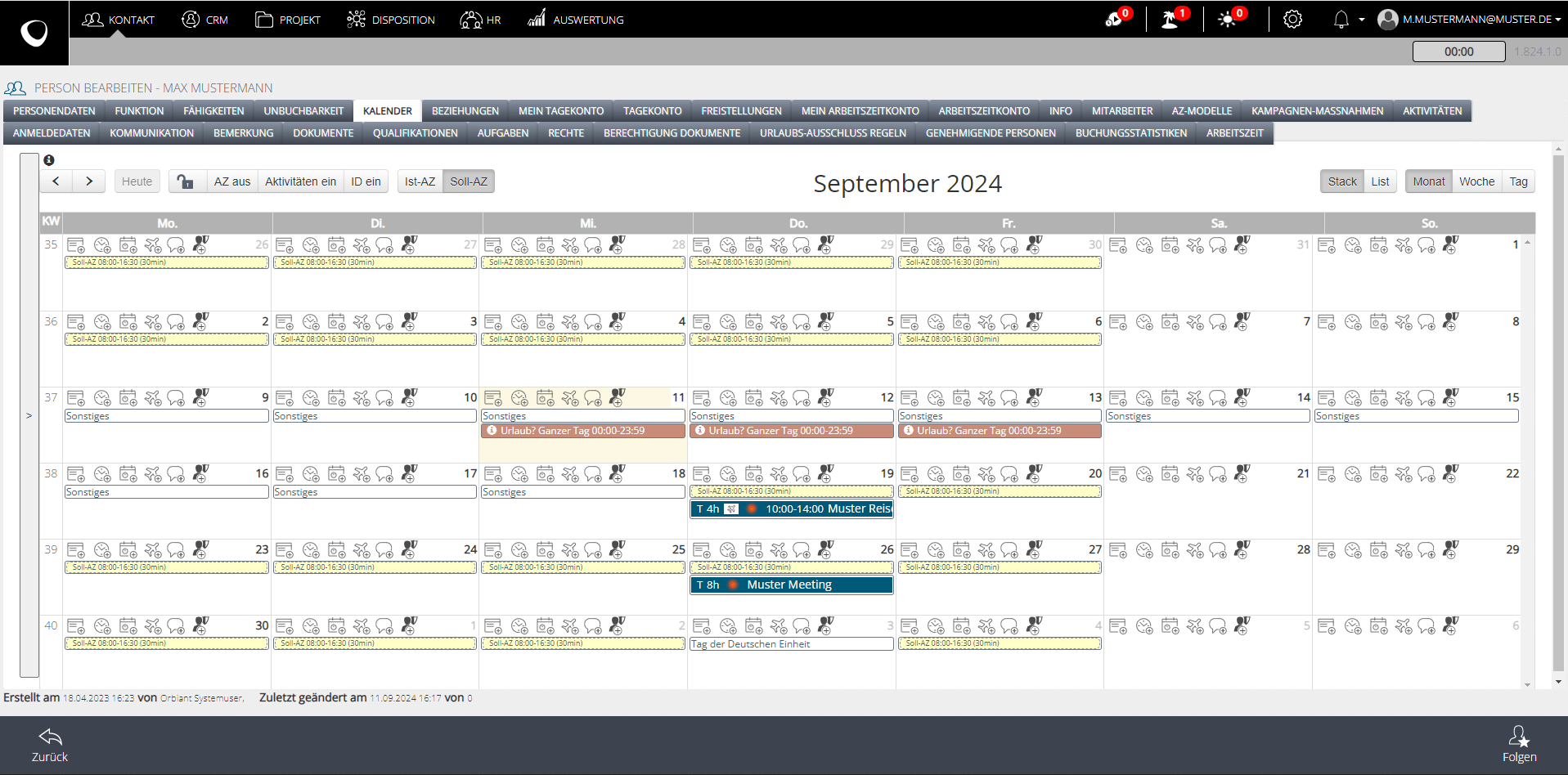Select Soll-AZ display
The image size is (1568, 775).
(x=469, y=181)
